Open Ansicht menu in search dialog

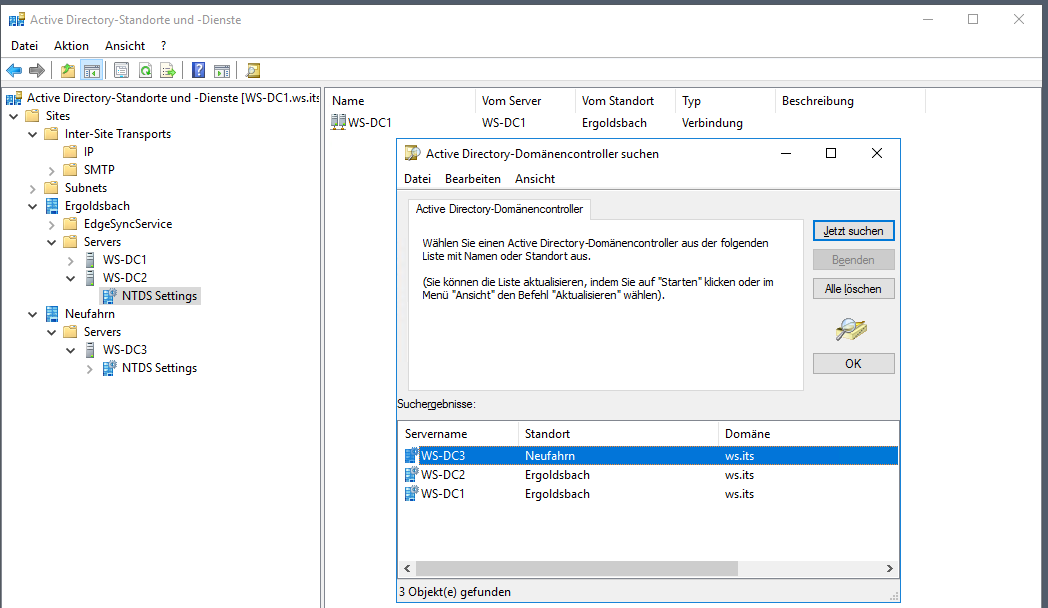pyautogui.click(x=535, y=178)
